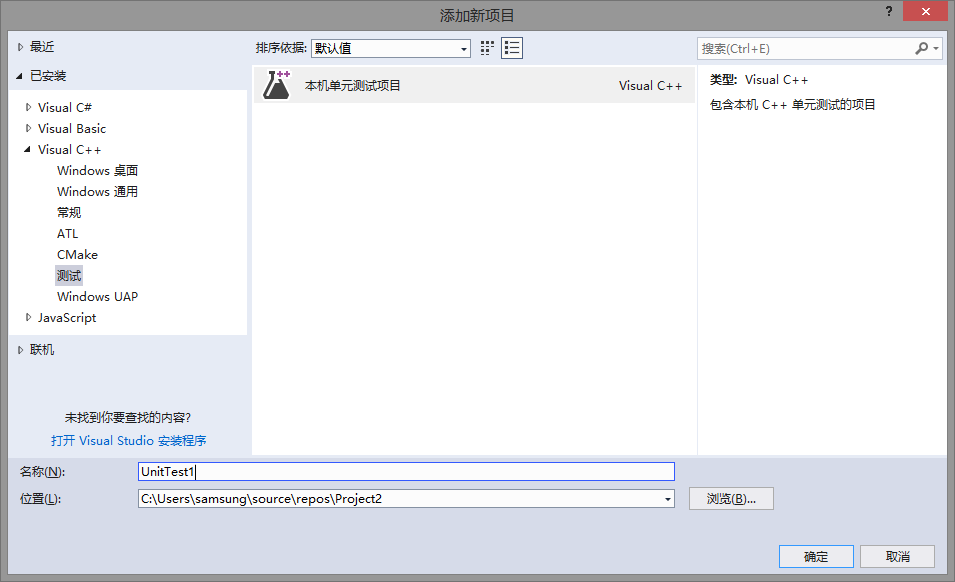Select ATL category
Viewport: 955px width, 582px height.
(68, 233)
